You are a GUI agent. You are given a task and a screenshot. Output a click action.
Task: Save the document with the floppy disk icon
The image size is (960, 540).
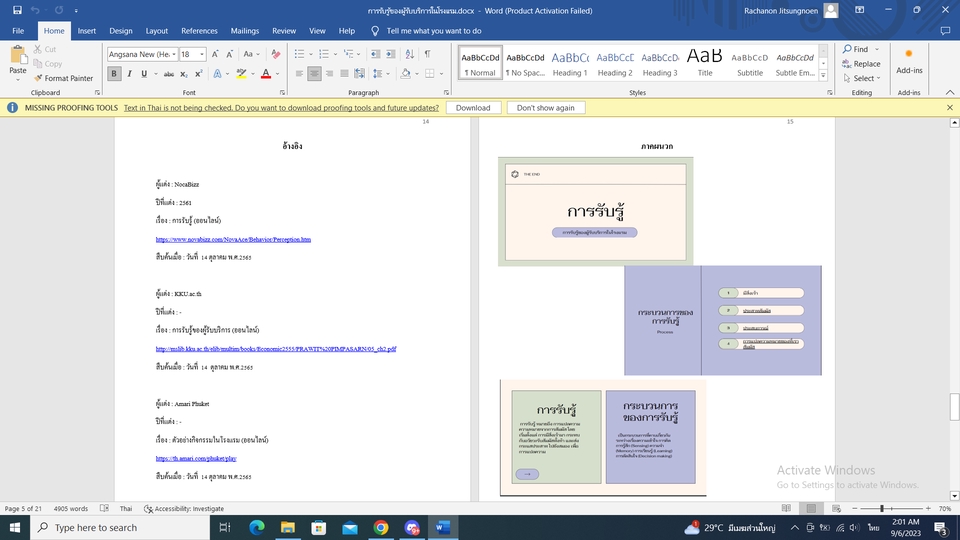click(x=17, y=10)
